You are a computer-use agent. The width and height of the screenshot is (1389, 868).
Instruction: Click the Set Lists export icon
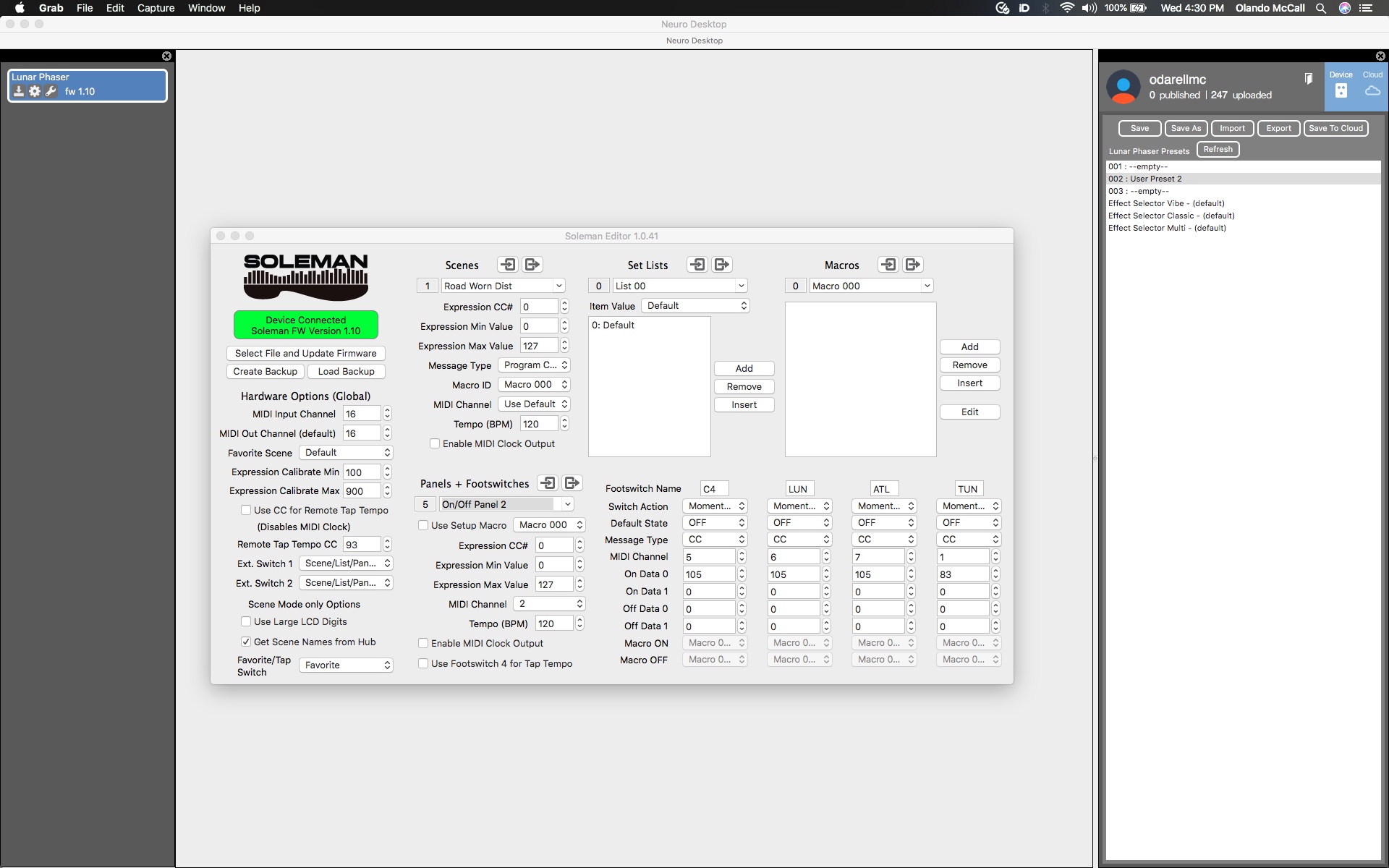722,265
